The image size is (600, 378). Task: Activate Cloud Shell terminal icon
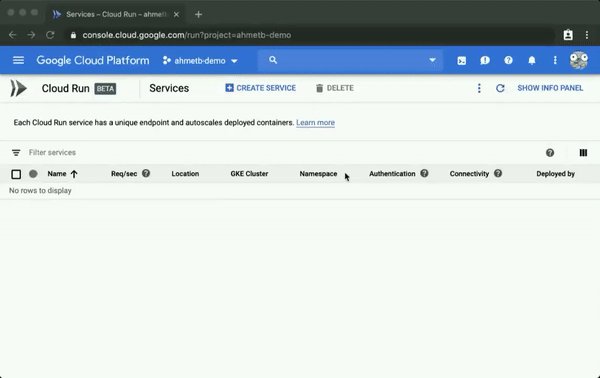click(461, 60)
